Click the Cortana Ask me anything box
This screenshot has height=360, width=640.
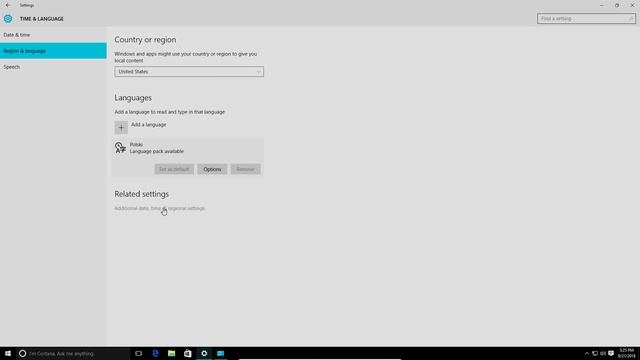pyautogui.click(x=73, y=353)
